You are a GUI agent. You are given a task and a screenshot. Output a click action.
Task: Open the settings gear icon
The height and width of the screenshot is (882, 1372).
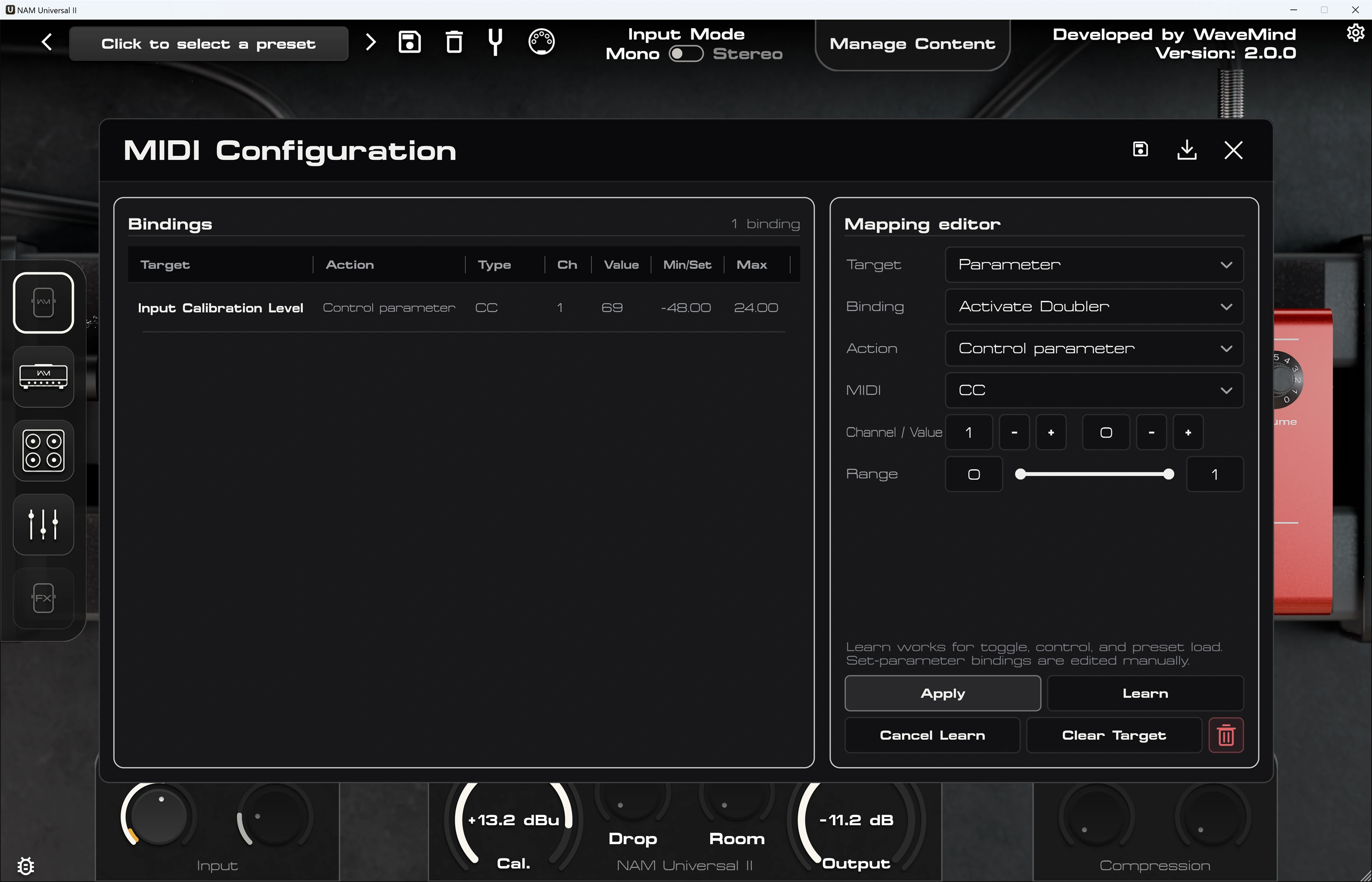pos(1355,33)
